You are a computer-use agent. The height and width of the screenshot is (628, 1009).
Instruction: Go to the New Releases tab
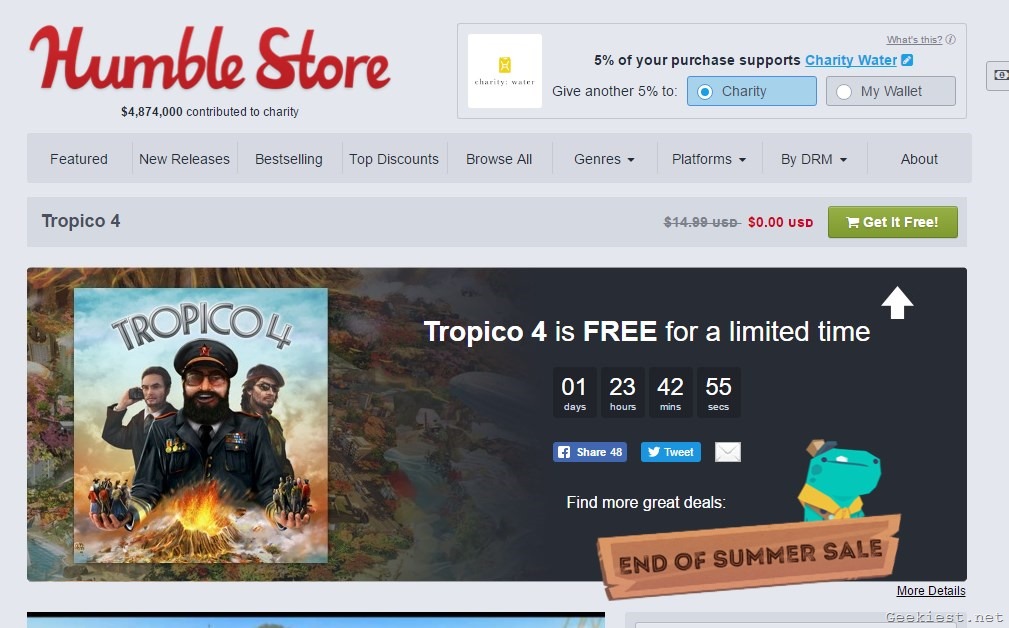[184, 159]
